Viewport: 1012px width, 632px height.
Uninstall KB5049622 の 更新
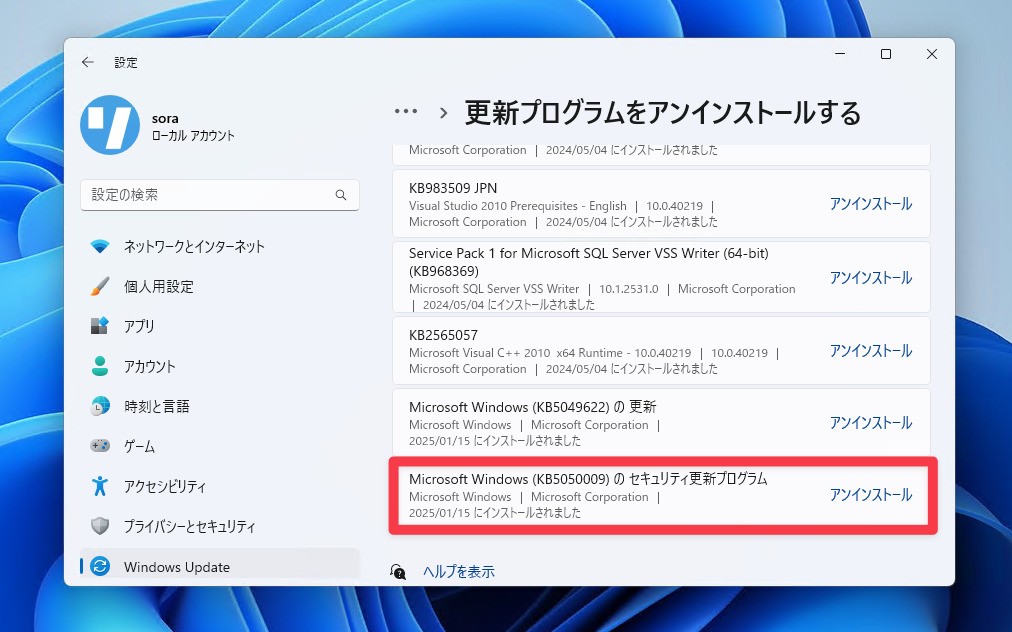[871, 422]
